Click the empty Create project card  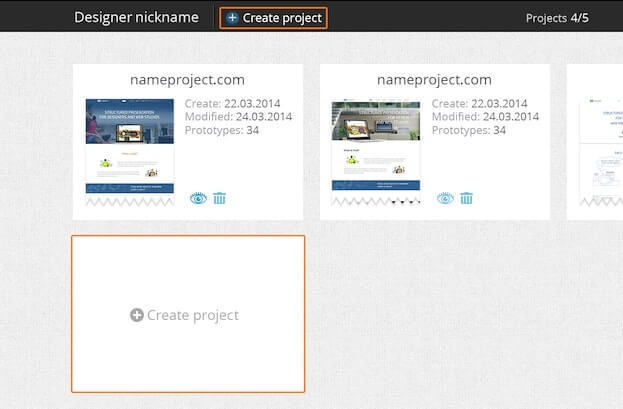pos(188,314)
